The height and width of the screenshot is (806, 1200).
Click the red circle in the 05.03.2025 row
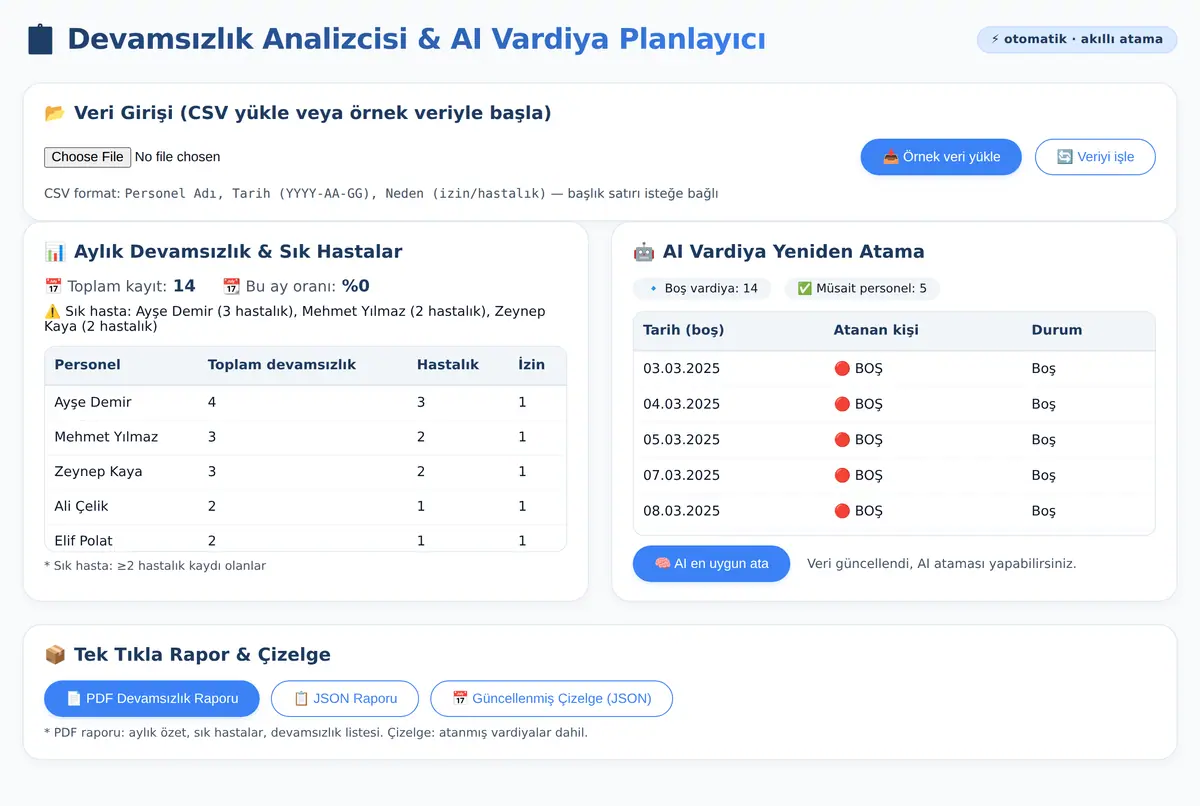842,440
